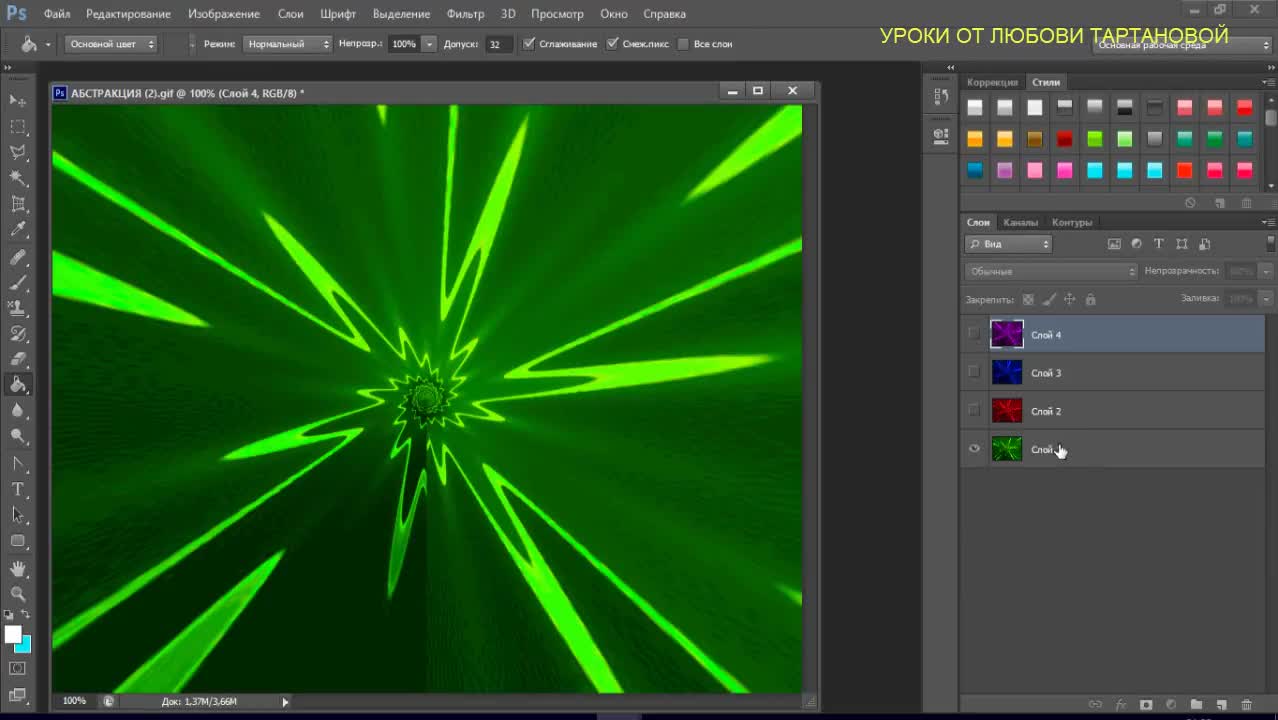The width and height of the screenshot is (1278, 720).
Task: Select the Brush tool
Action: coord(18,282)
